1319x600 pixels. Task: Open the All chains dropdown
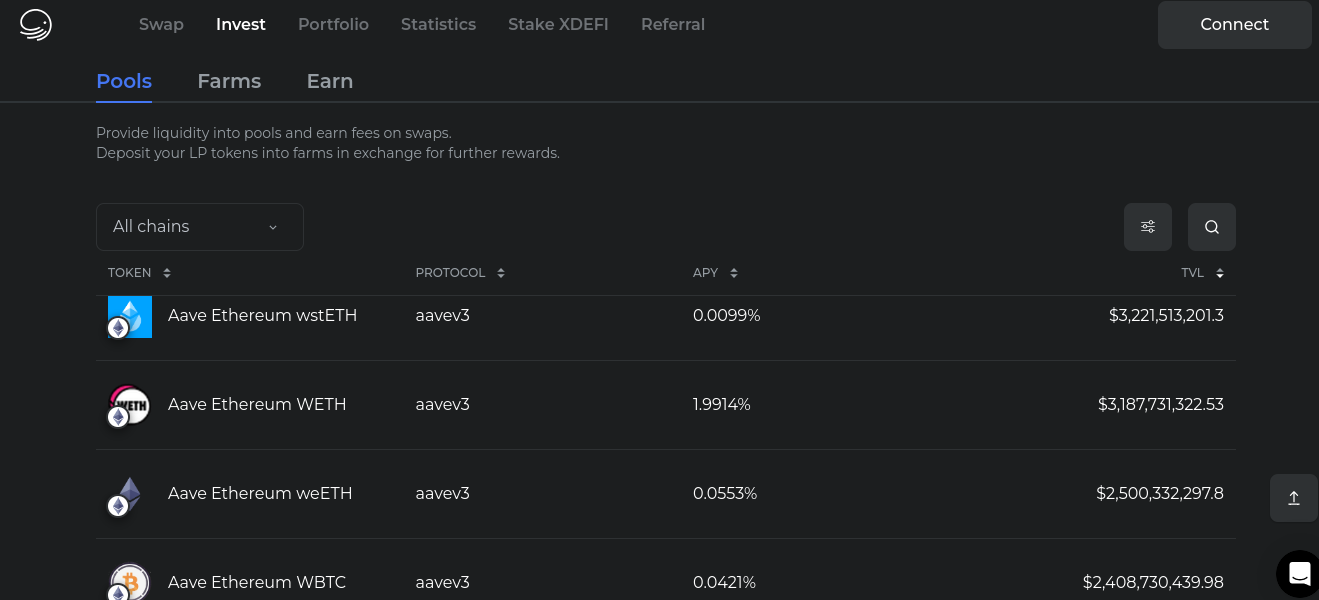tap(199, 227)
